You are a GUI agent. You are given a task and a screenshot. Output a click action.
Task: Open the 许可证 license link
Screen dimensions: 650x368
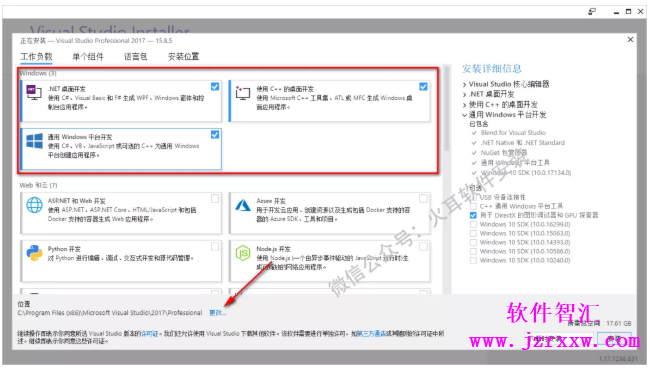click(150, 334)
